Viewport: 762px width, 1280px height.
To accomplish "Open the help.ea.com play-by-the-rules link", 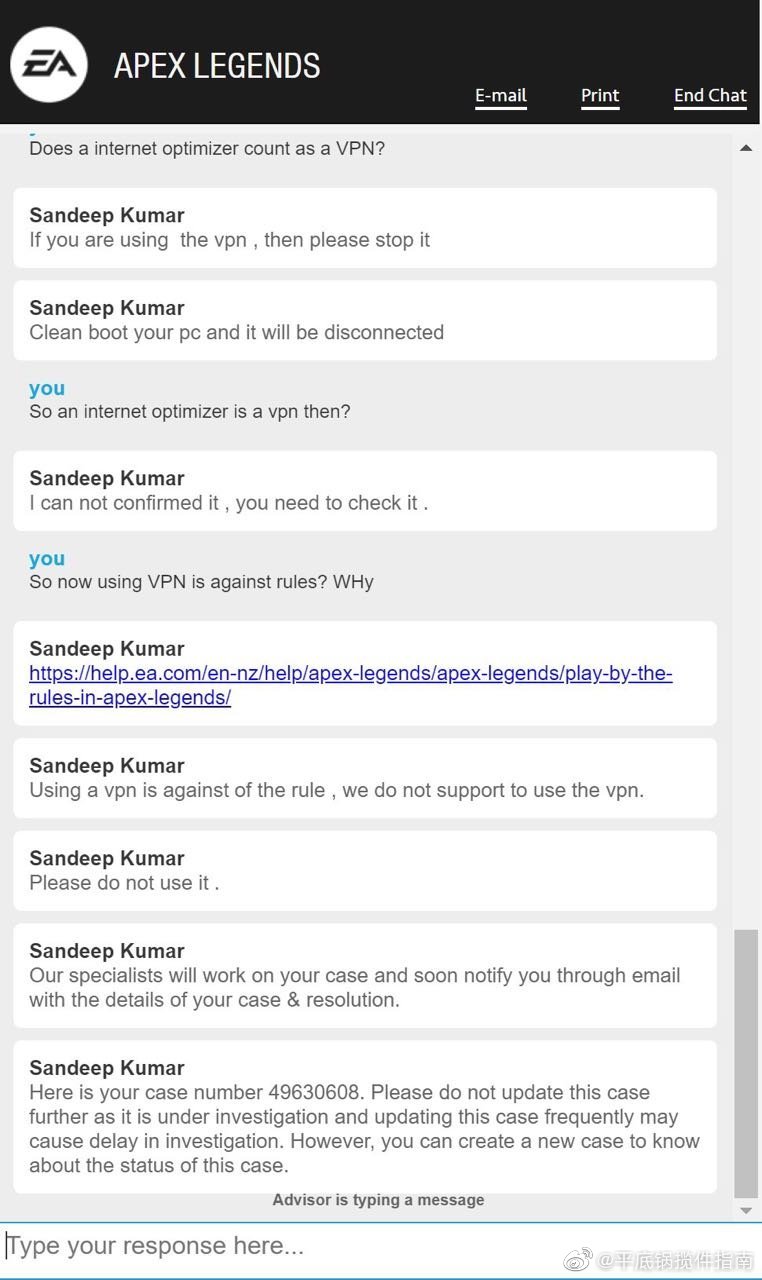I will pos(350,685).
